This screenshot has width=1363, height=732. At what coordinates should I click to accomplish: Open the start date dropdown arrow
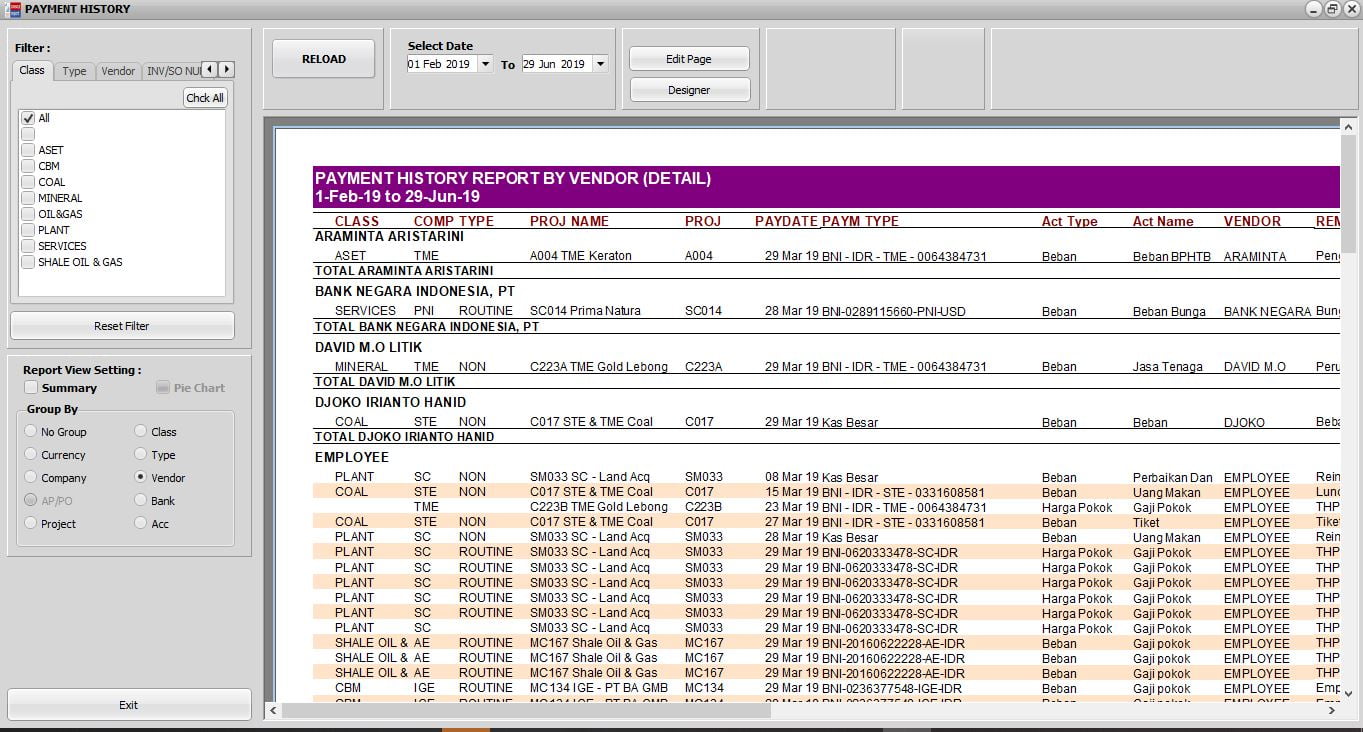point(486,64)
